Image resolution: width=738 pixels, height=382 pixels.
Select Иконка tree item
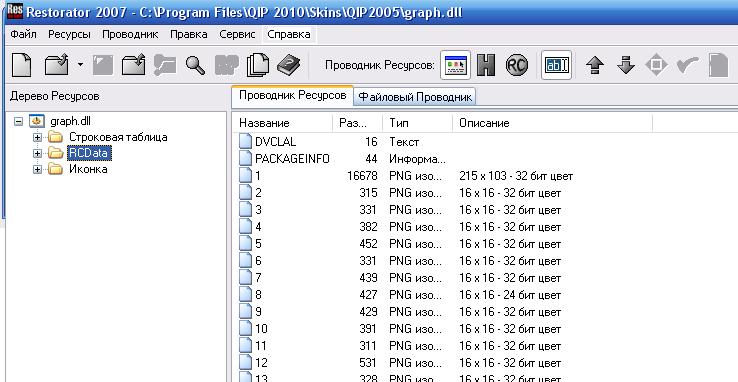(88, 169)
